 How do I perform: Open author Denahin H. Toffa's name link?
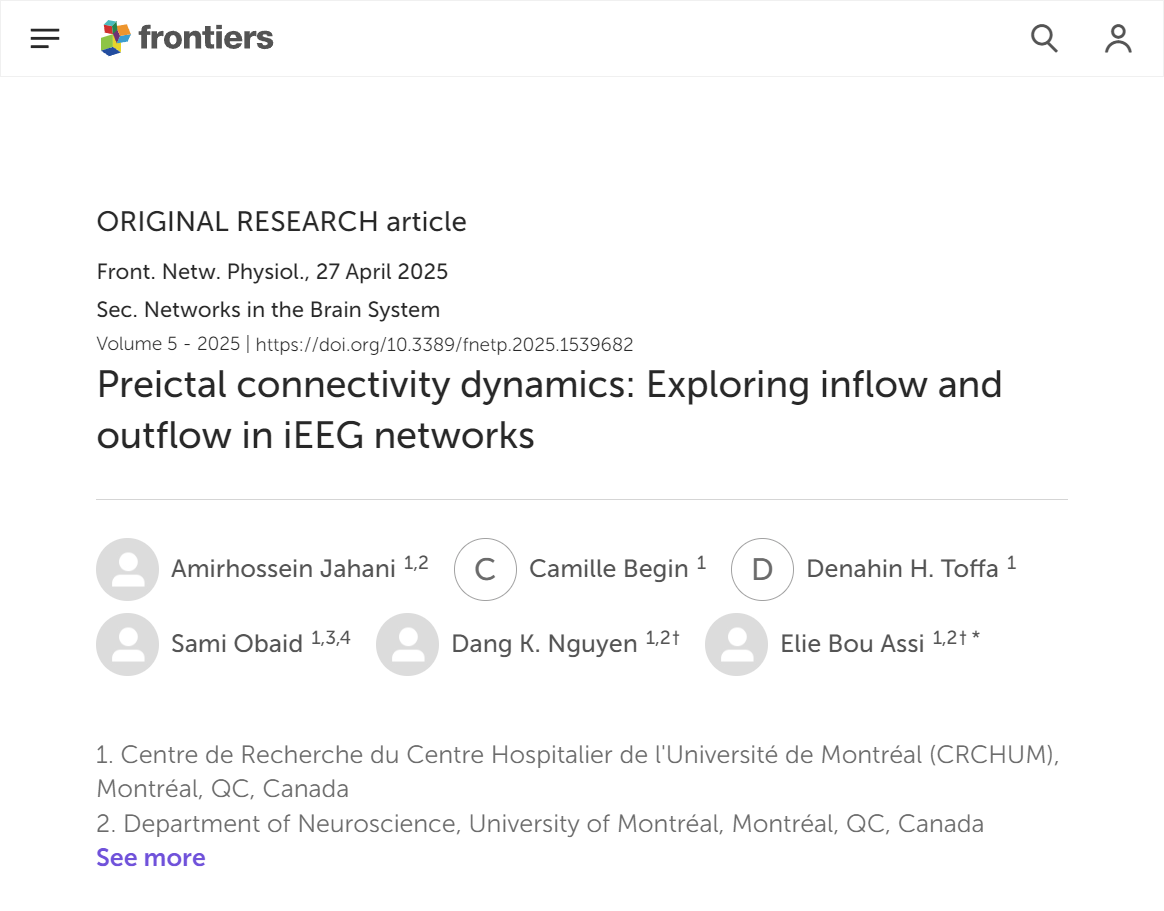902,569
